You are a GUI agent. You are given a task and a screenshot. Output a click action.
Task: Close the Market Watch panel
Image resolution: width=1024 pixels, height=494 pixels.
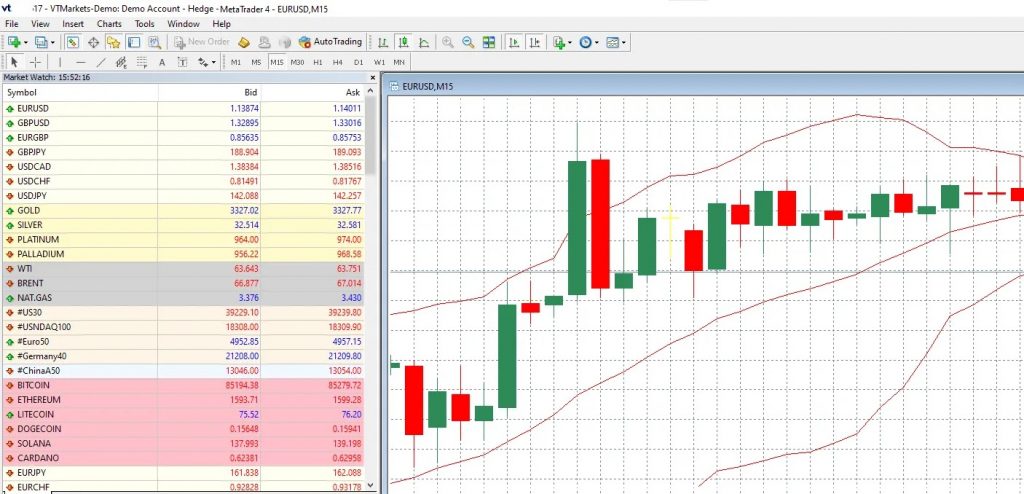click(373, 77)
